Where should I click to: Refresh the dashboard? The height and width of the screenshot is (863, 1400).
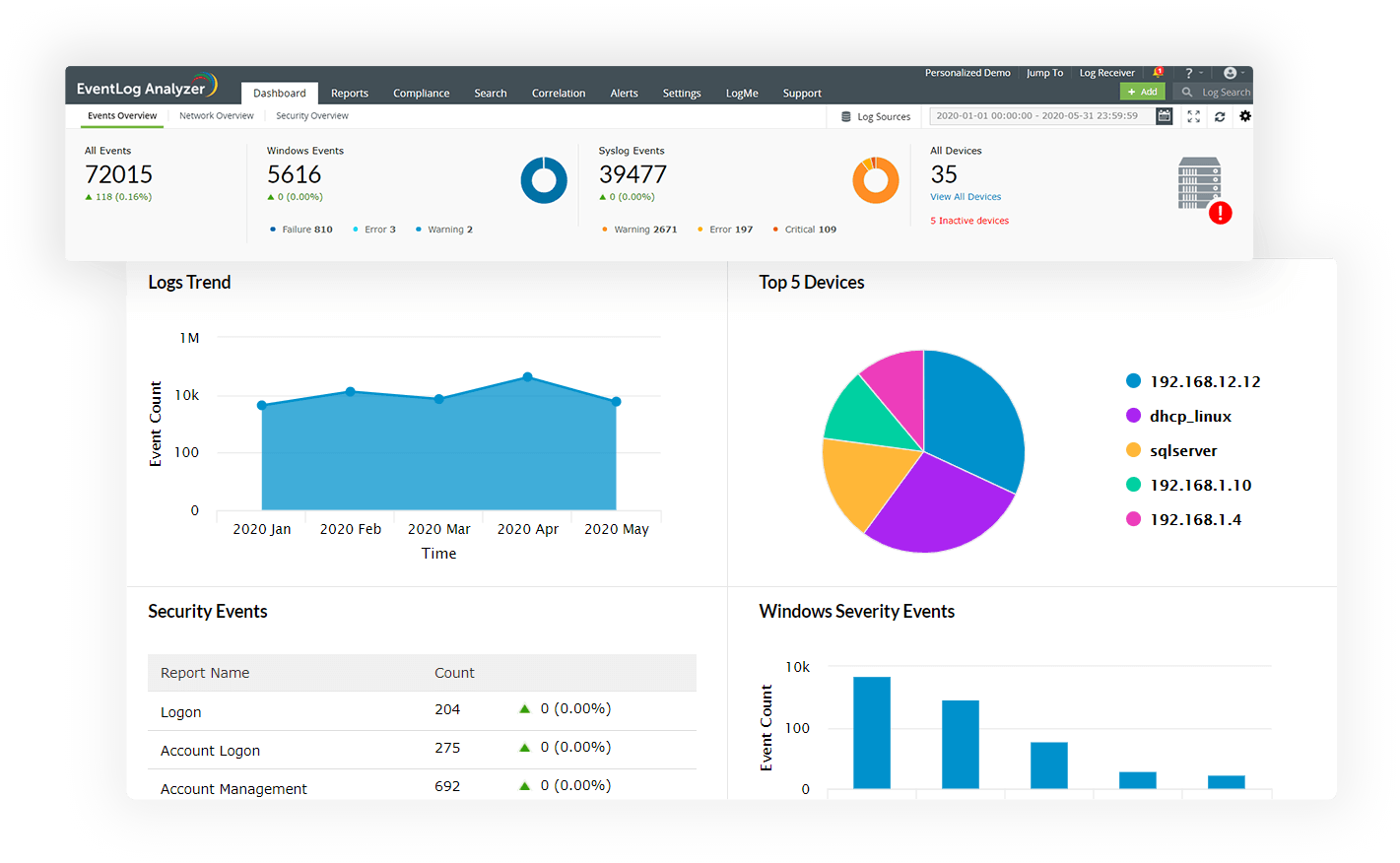[1220, 116]
